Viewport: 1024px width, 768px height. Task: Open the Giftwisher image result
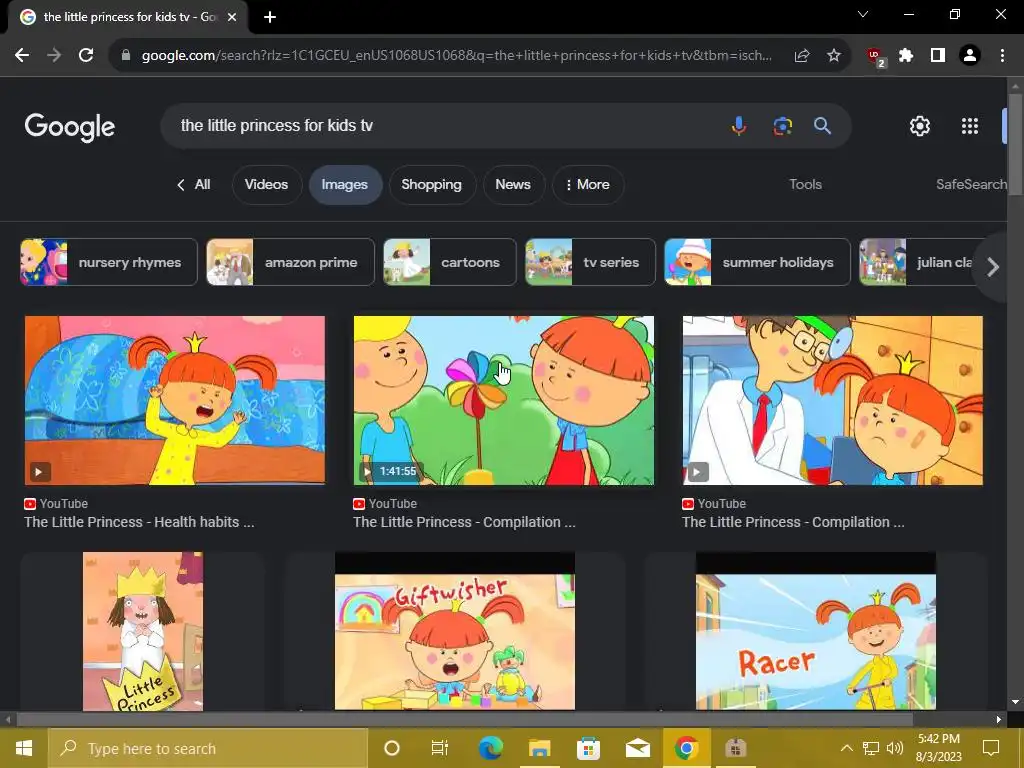pyautogui.click(x=455, y=631)
